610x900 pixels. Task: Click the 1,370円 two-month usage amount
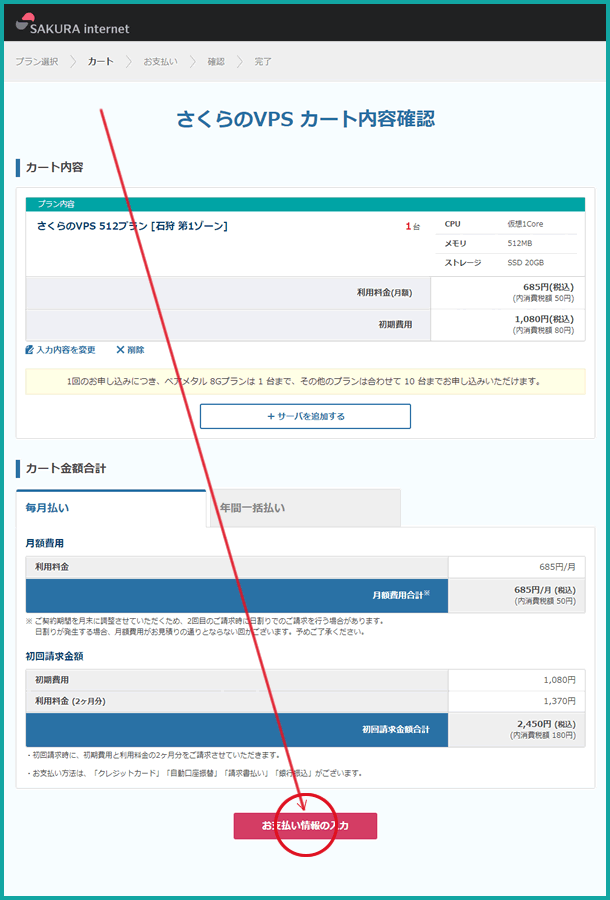pos(560,701)
